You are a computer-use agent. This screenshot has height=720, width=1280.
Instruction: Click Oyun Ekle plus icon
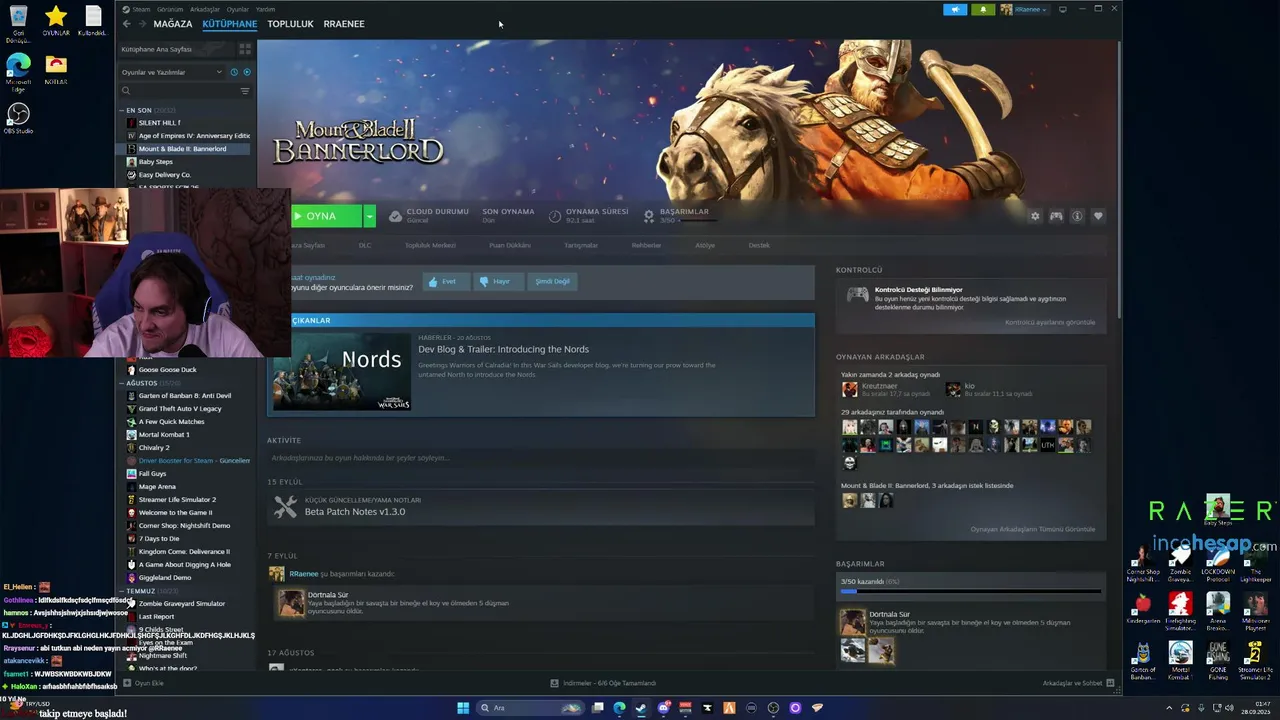pyautogui.click(x=127, y=683)
